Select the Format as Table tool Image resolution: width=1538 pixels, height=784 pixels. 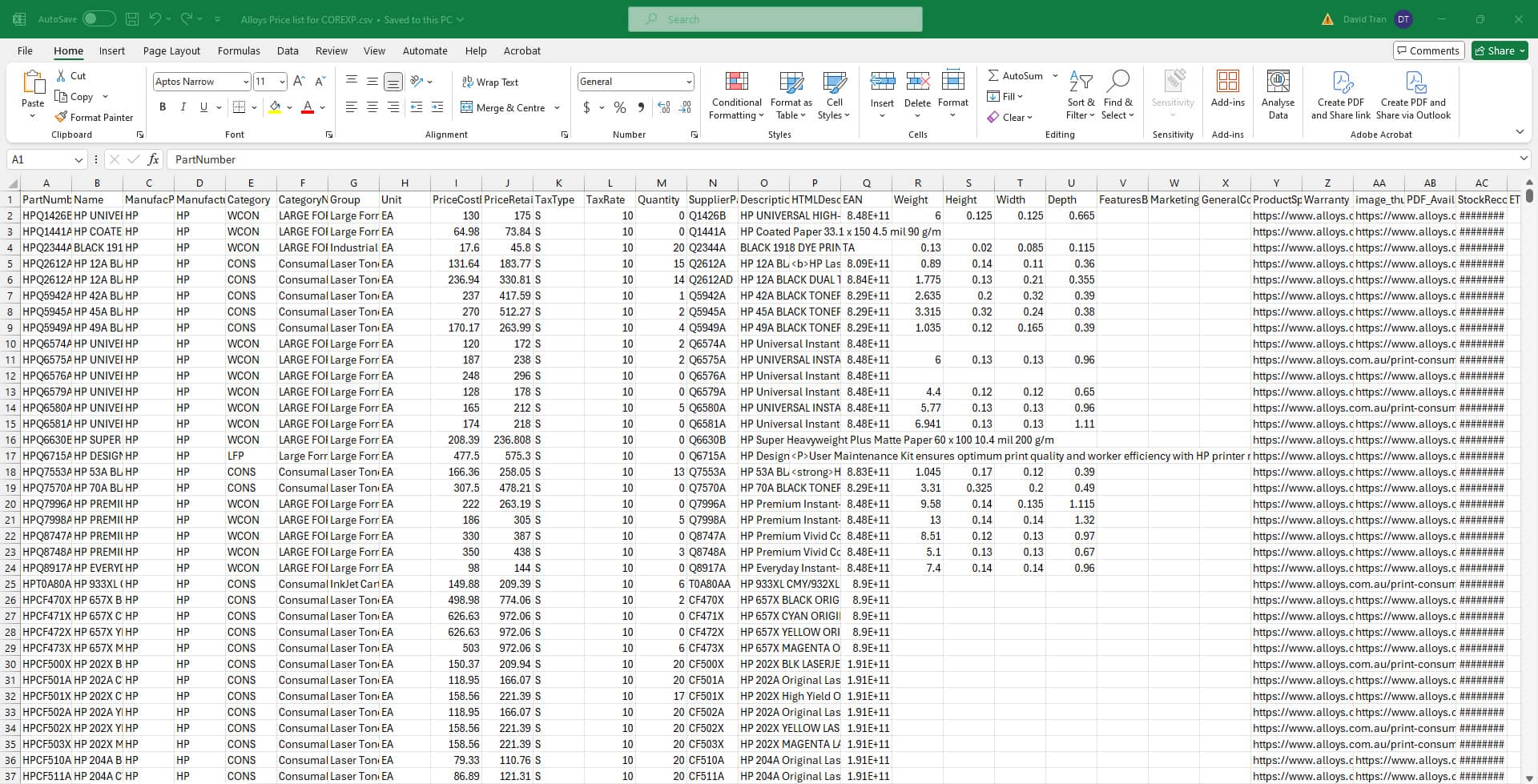(x=791, y=94)
